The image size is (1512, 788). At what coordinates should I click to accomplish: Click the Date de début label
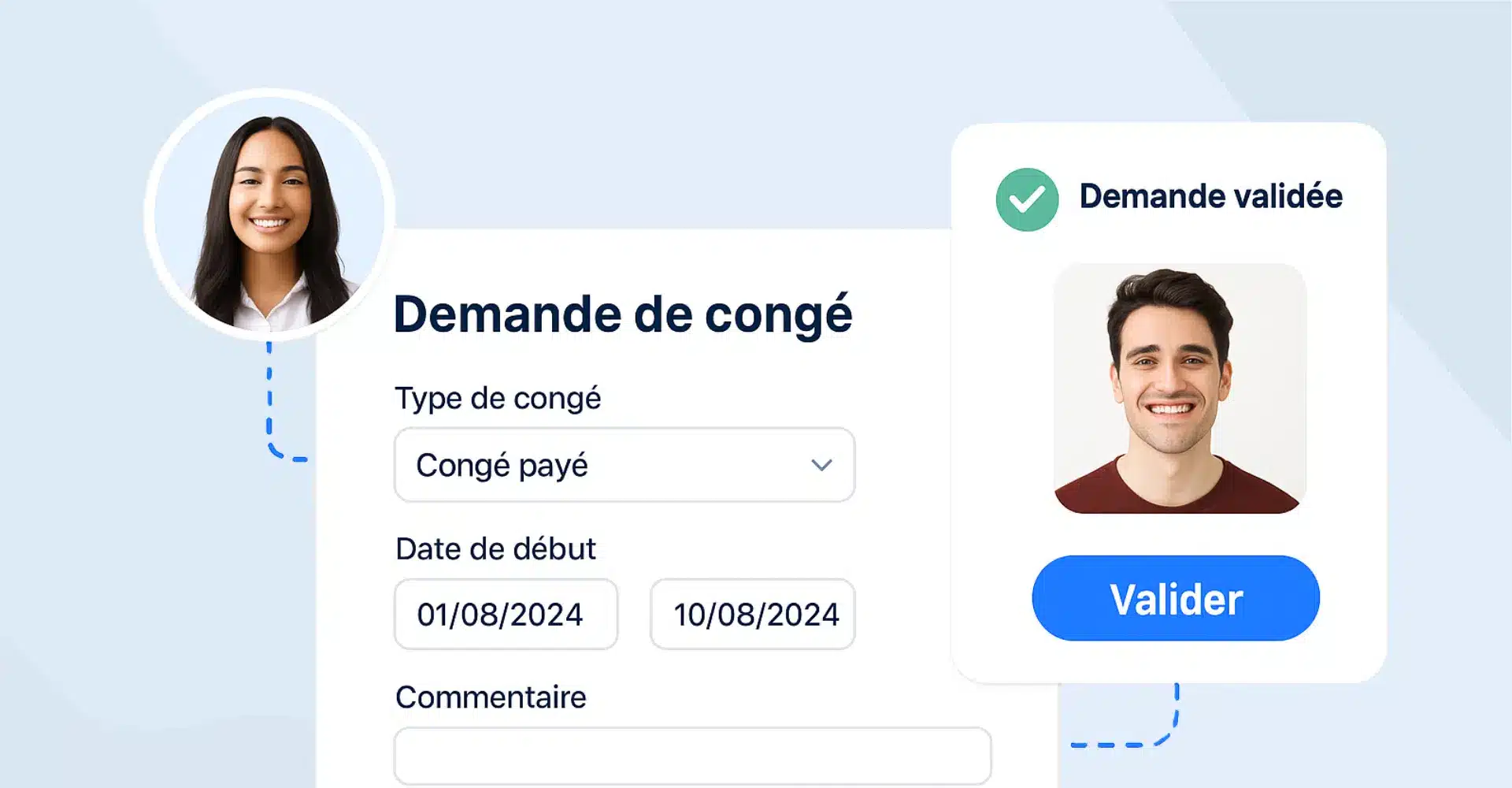pos(495,548)
